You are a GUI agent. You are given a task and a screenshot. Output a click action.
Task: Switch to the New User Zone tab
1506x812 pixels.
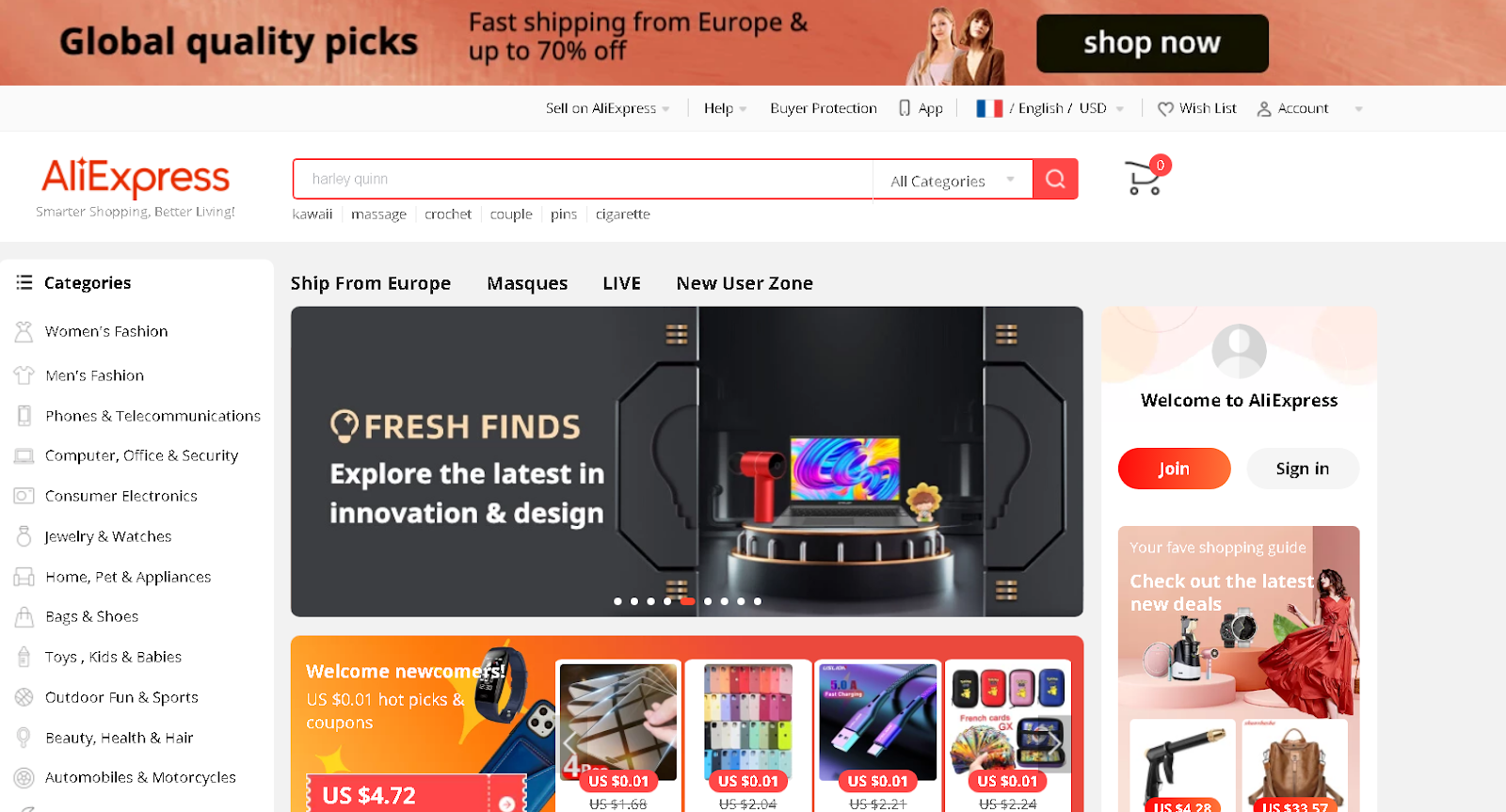(x=745, y=283)
